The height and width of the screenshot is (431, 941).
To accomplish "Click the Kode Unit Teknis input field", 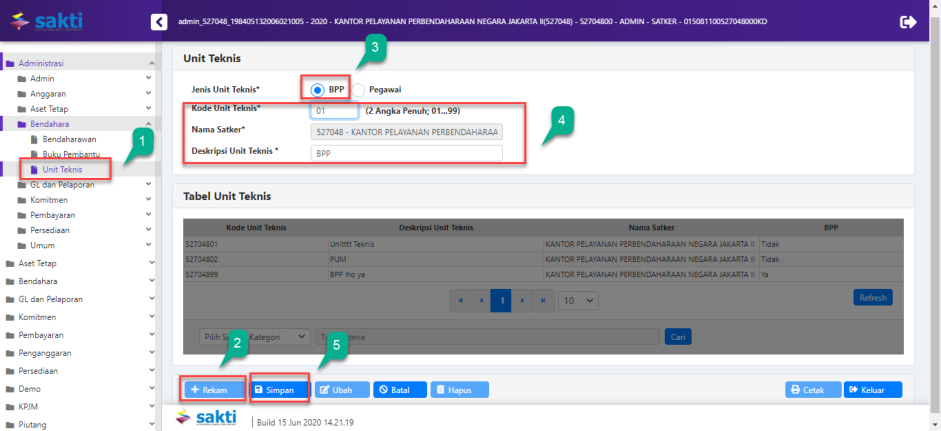I will point(334,111).
